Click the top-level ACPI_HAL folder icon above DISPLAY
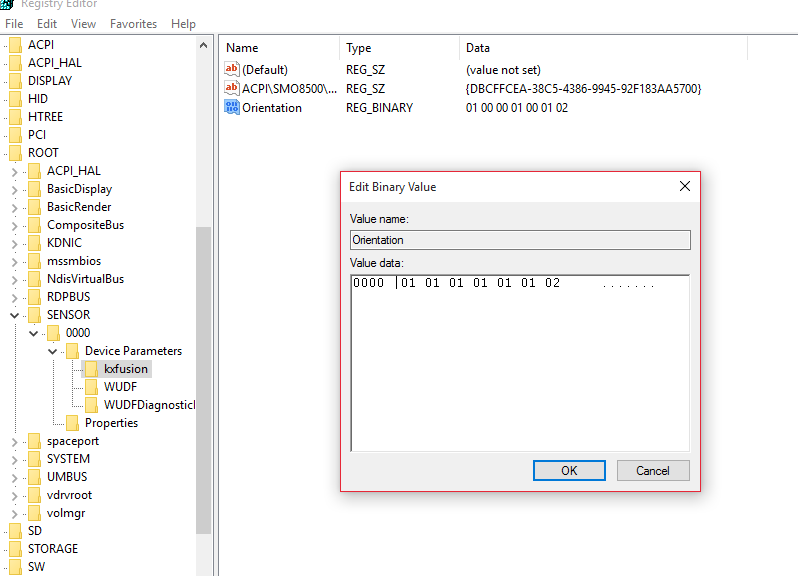Viewport: 798px width, 576px height. point(16,63)
